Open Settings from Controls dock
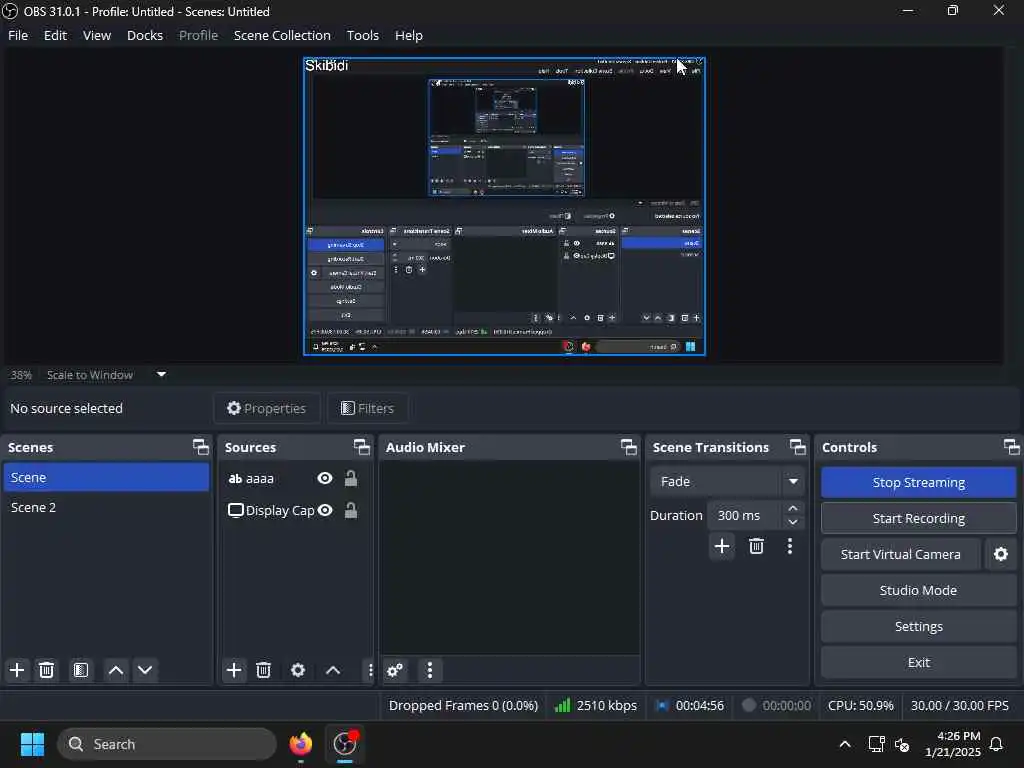The image size is (1024, 768). (918, 626)
